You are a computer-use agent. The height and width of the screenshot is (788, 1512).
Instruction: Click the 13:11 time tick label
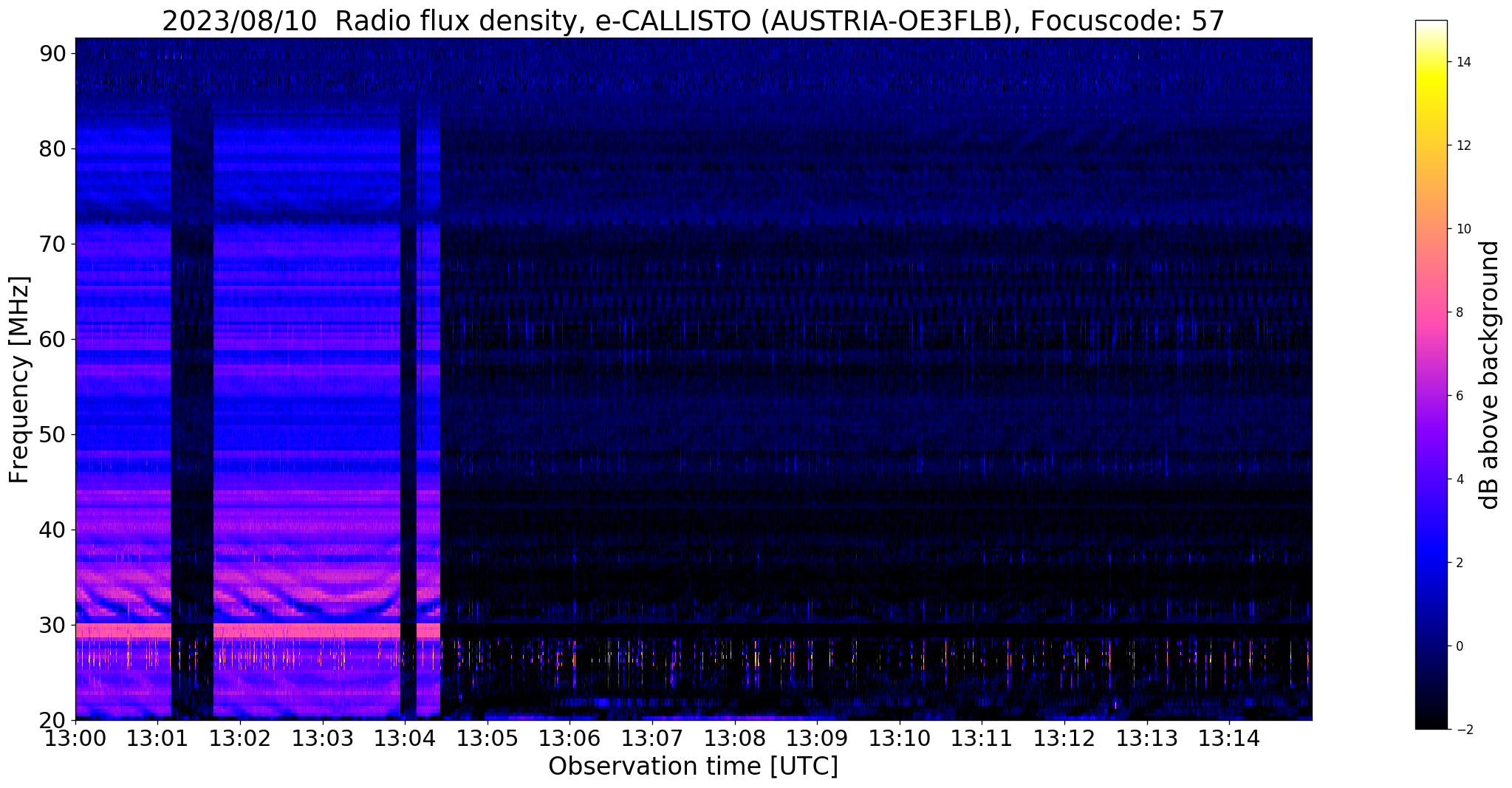(x=982, y=739)
